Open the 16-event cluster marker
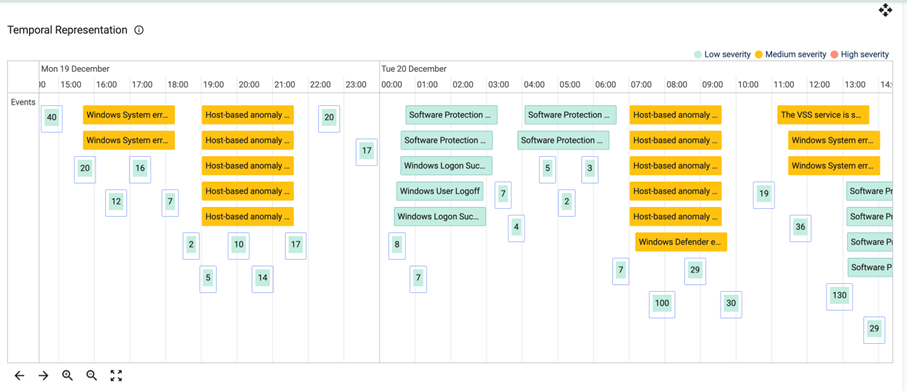The height and width of the screenshot is (391, 907). (140, 169)
